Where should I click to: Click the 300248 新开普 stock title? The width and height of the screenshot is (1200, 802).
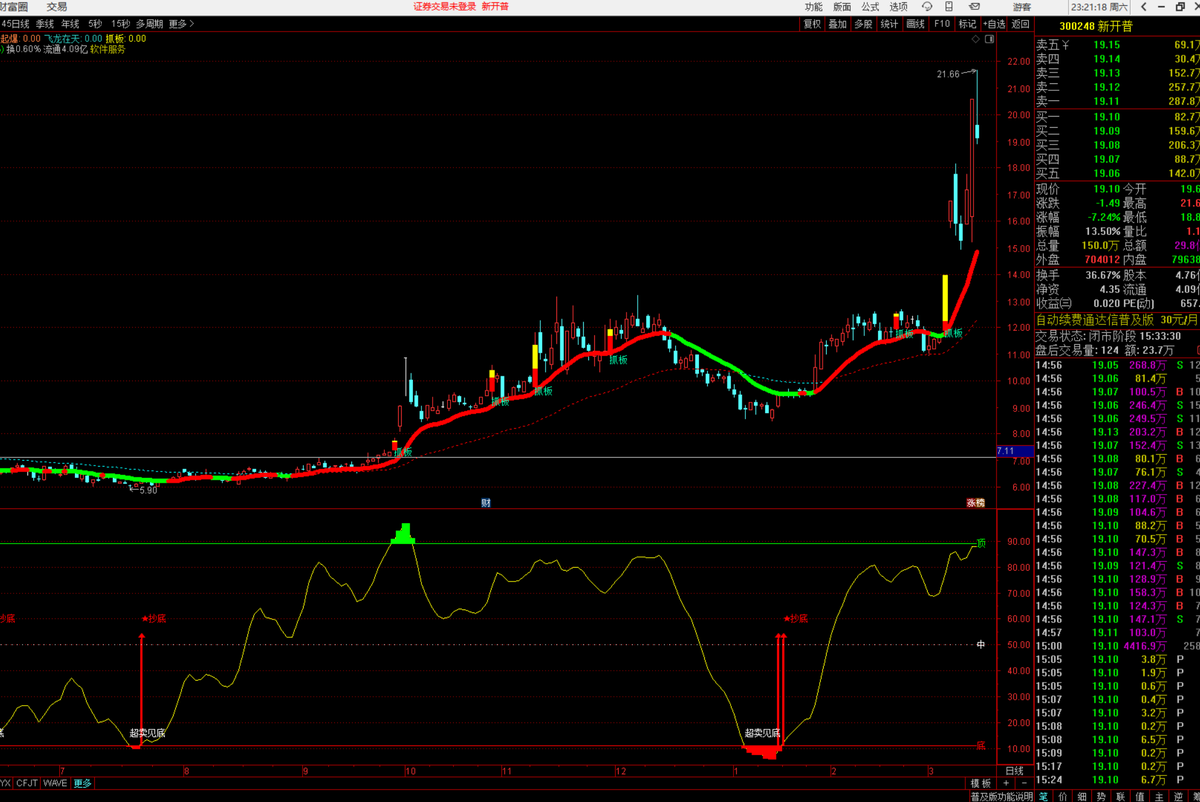[1096, 25]
